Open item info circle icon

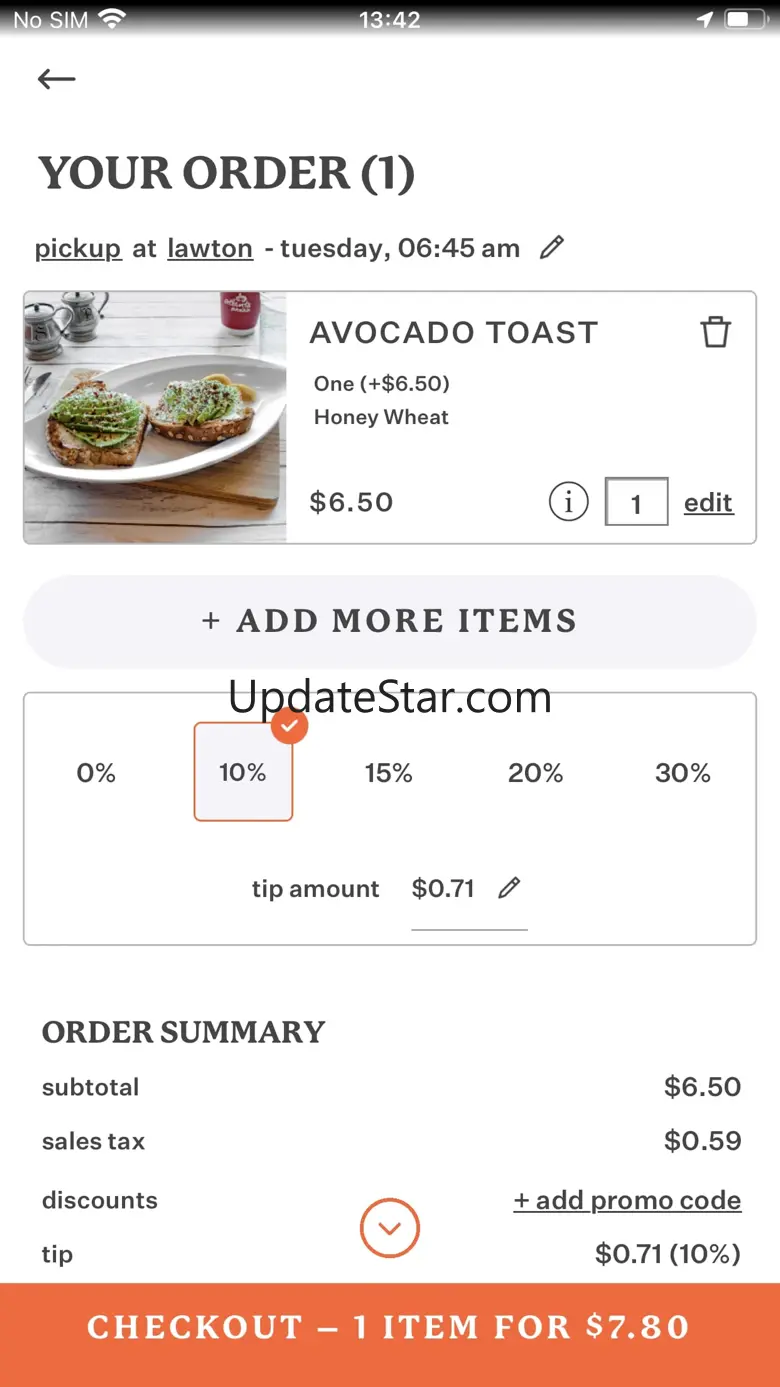[568, 502]
